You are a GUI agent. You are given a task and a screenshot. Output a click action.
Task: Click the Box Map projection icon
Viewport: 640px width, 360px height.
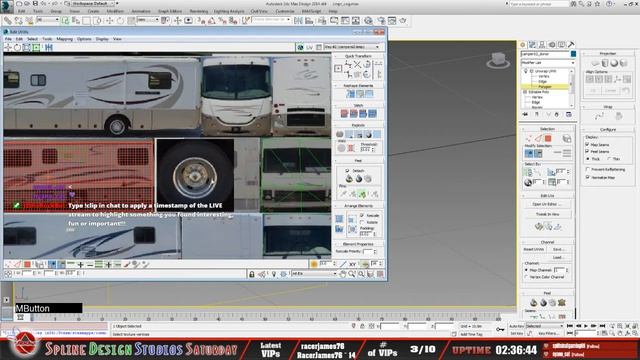tap(623, 63)
